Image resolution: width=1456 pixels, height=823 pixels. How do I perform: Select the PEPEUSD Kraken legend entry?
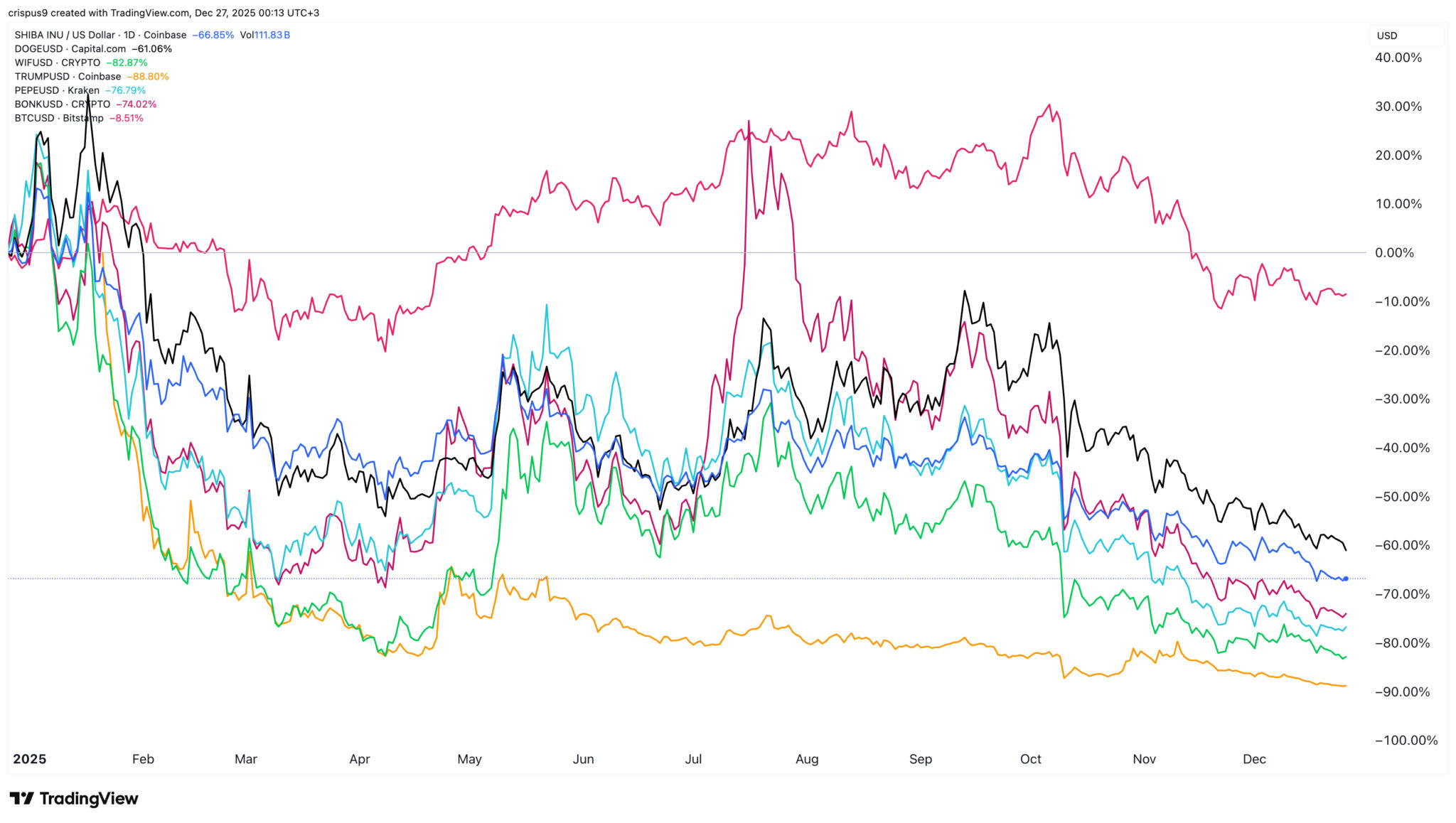(57, 90)
